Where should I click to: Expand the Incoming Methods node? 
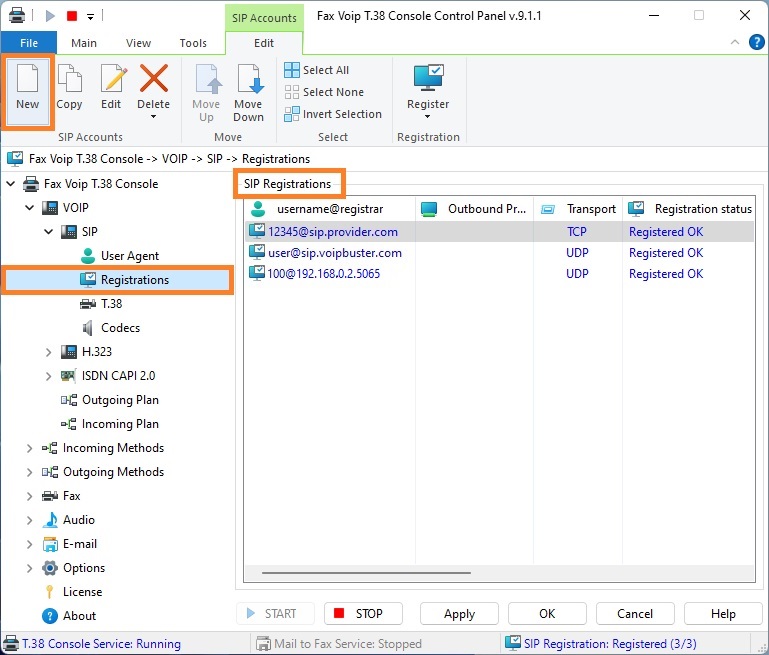[x=29, y=448]
